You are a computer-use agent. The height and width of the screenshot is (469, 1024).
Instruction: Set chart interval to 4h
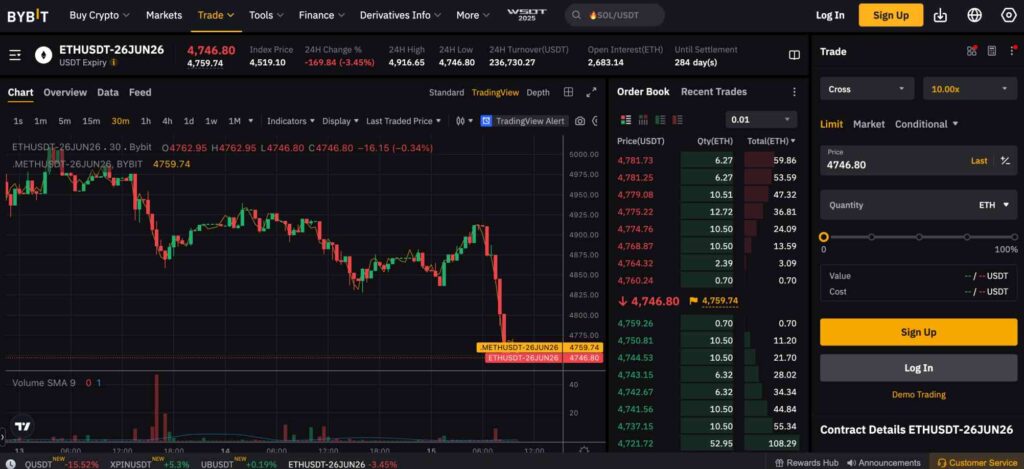pos(167,121)
